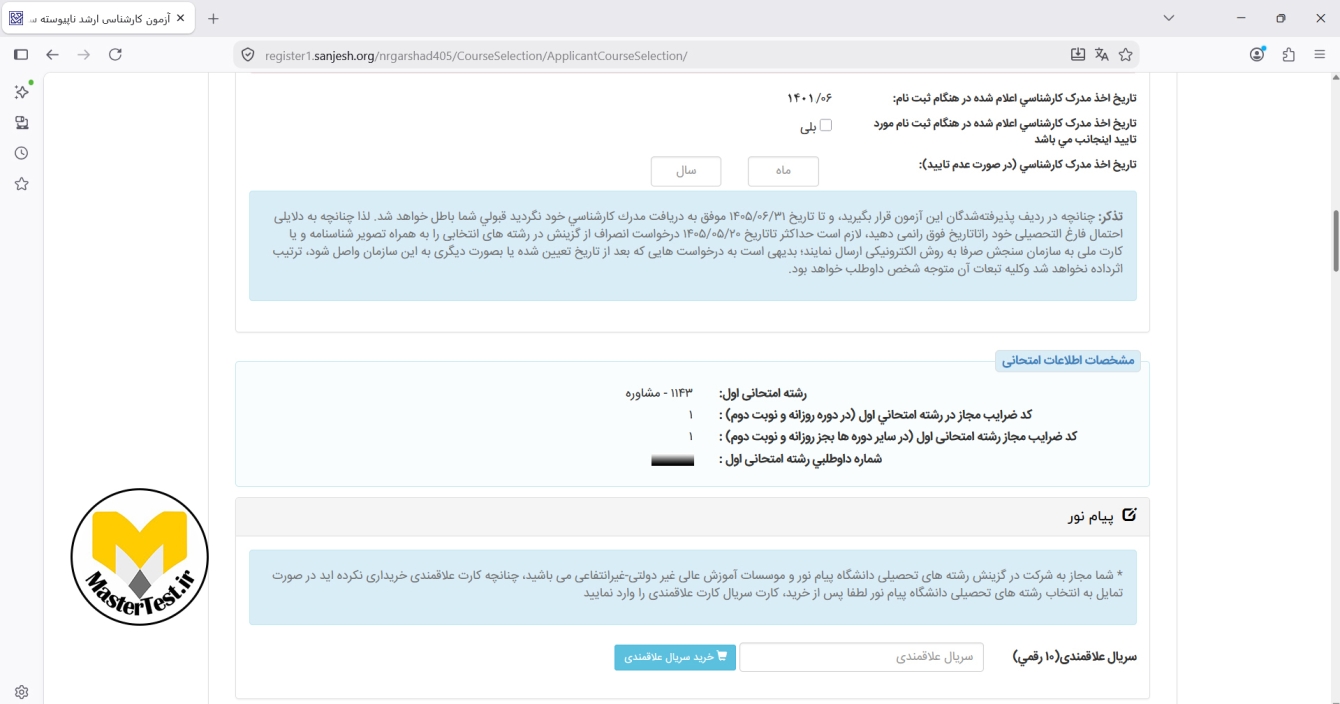Click the browser back arrow

click(x=53, y=55)
